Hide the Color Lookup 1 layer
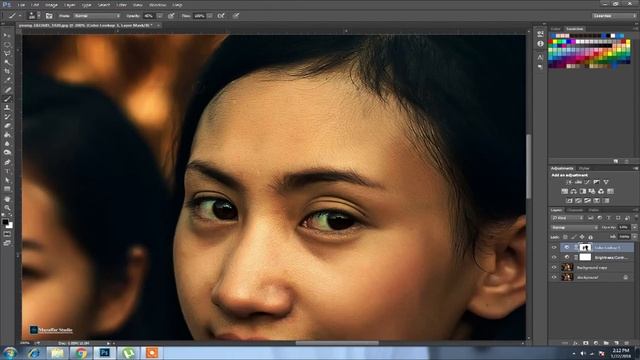Image resolution: width=640 pixels, height=360 pixels. (x=554, y=248)
